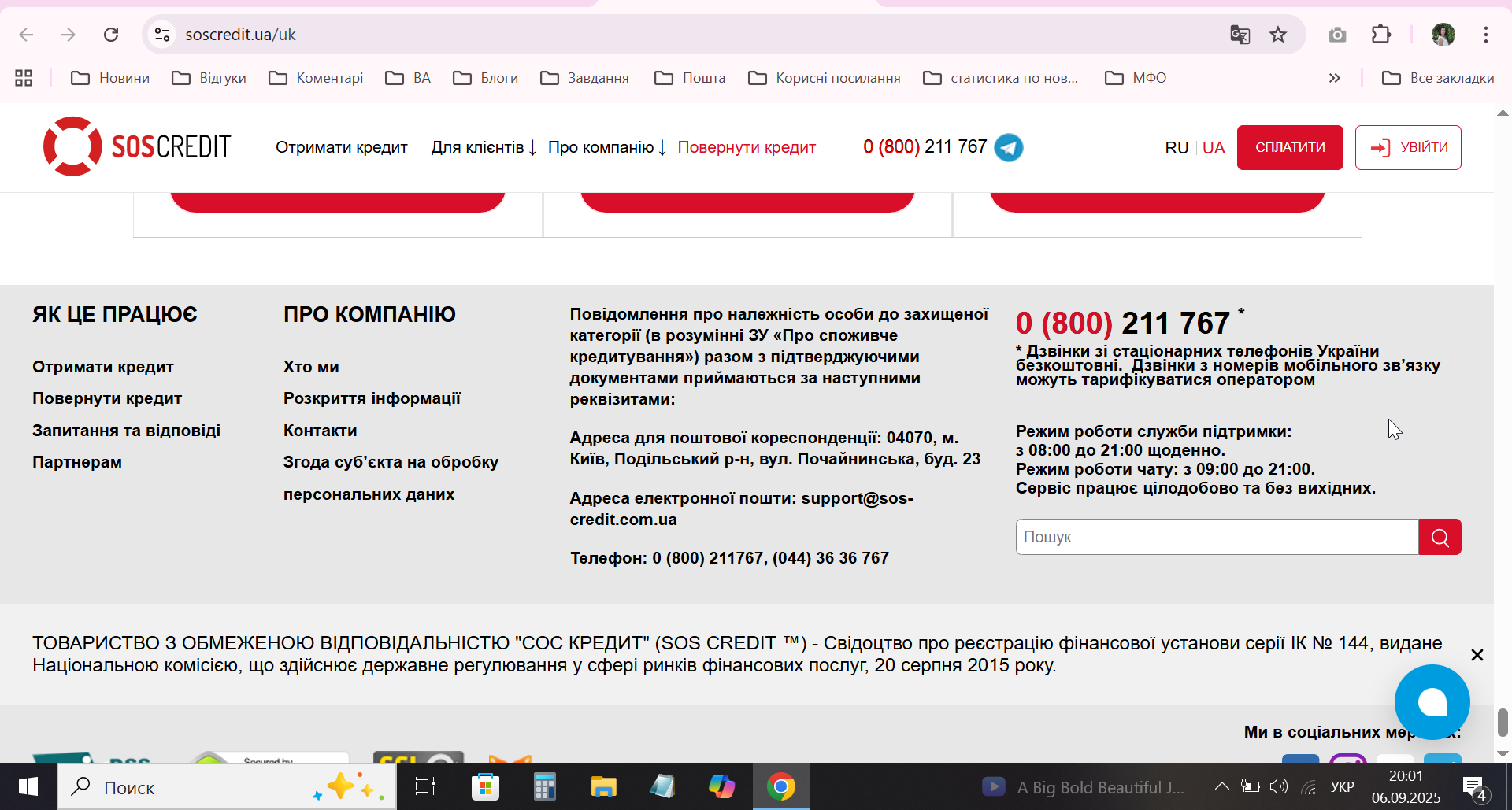Open Хто ми footer link
The height and width of the screenshot is (810, 1512).
[311, 367]
